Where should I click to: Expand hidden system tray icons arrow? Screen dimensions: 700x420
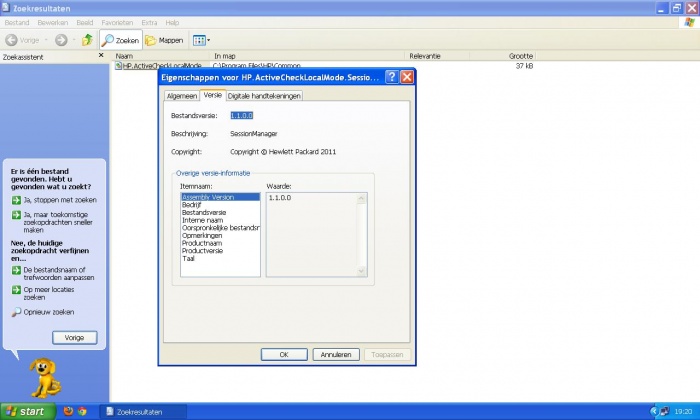pyautogui.click(x=654, y=412)
